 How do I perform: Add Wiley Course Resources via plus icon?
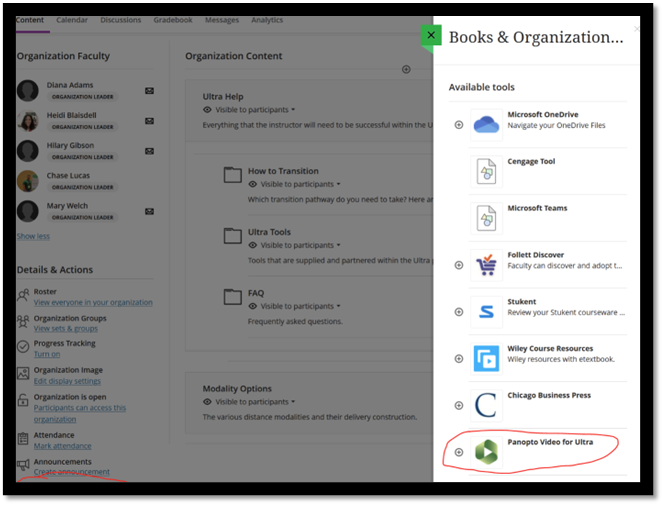pos(459,359)
